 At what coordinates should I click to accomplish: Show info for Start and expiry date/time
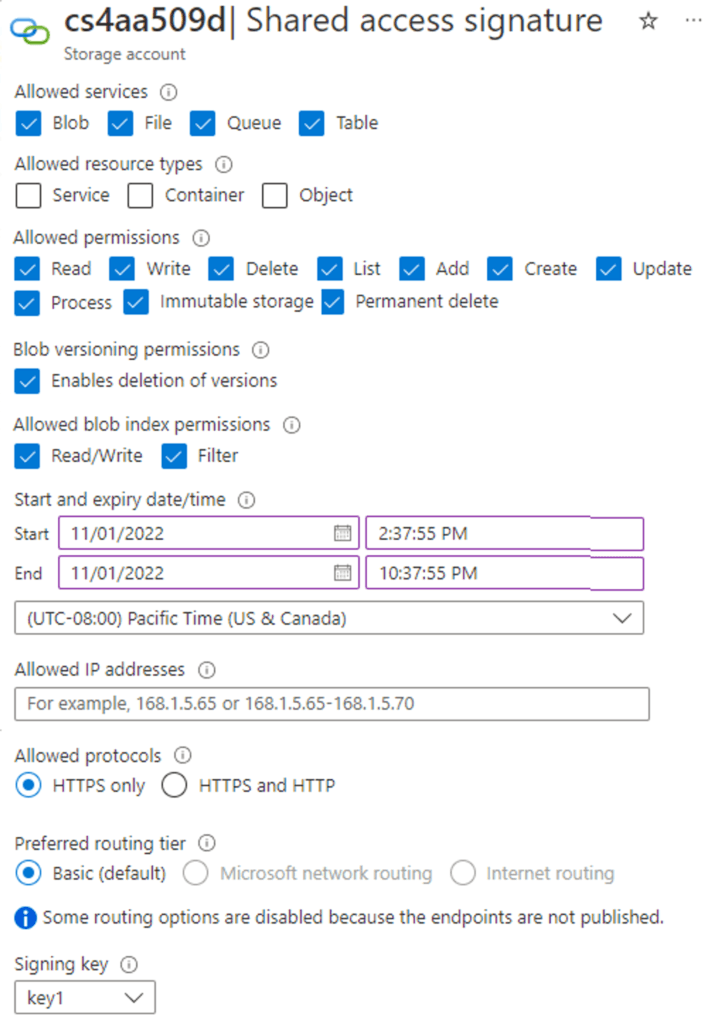click(x=246, y=500)
